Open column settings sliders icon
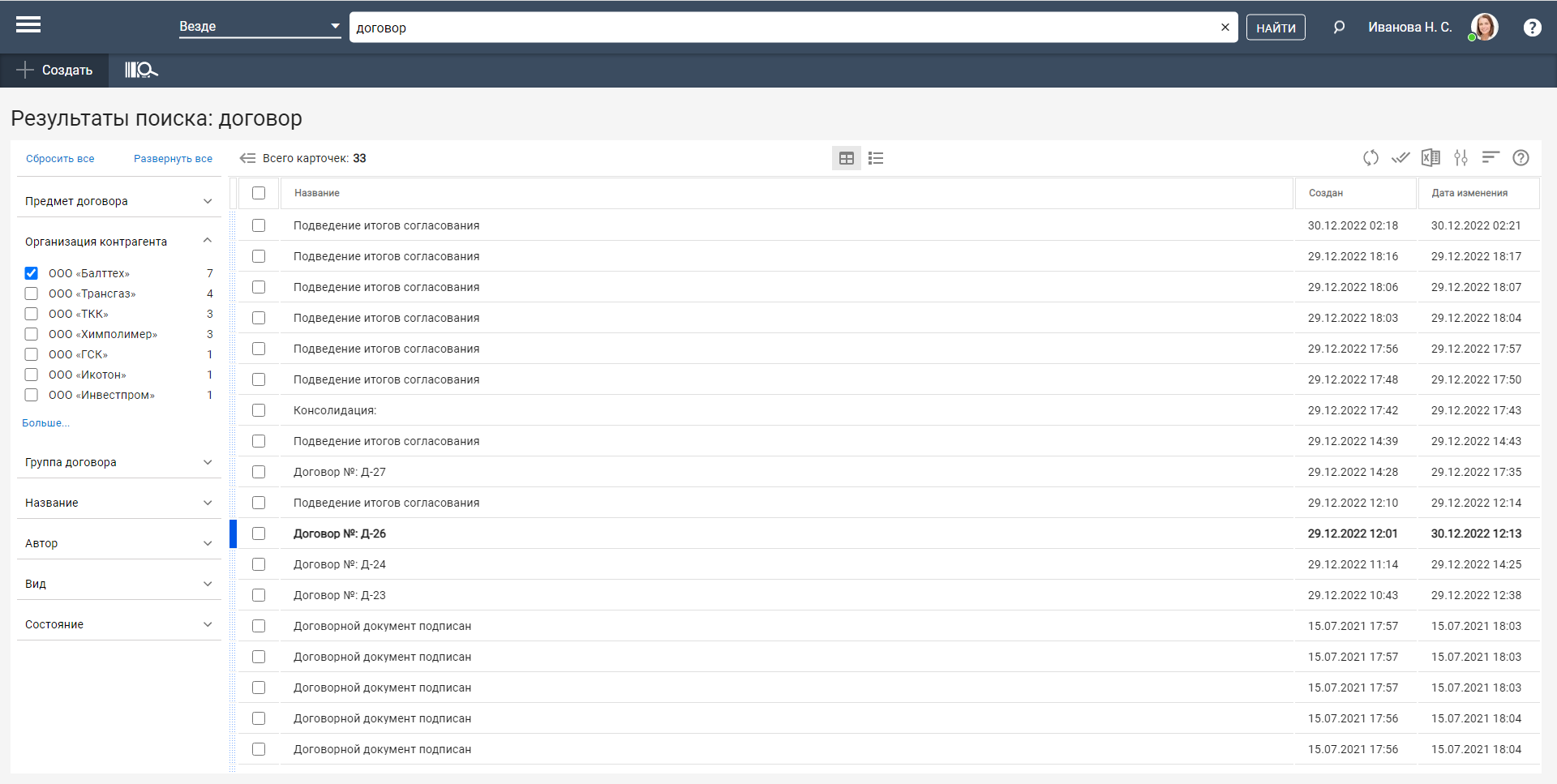This screenshot has height=784, width=1557. pyautogui.click(x=1460, y=158)
